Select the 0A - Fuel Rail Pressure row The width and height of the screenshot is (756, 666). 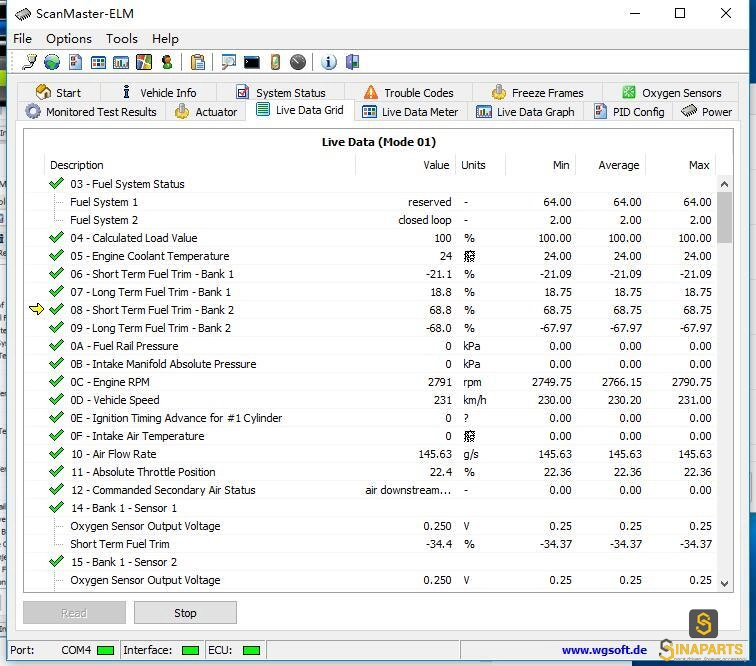tap(370, 346)
